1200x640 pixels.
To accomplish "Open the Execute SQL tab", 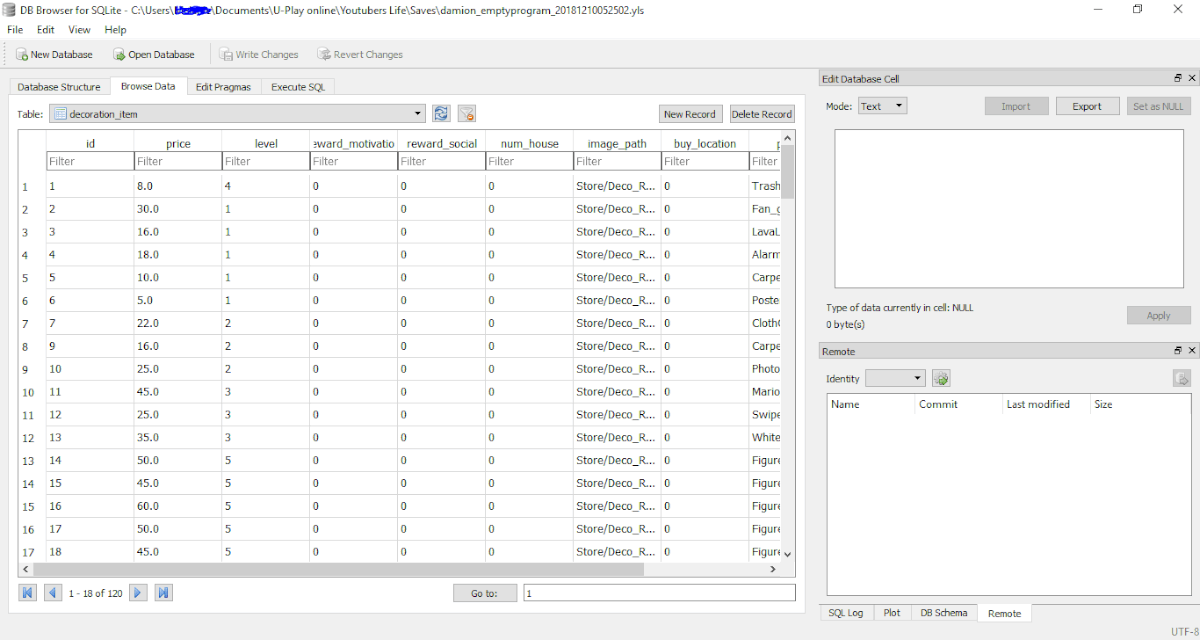I will [x=298, y=87].
